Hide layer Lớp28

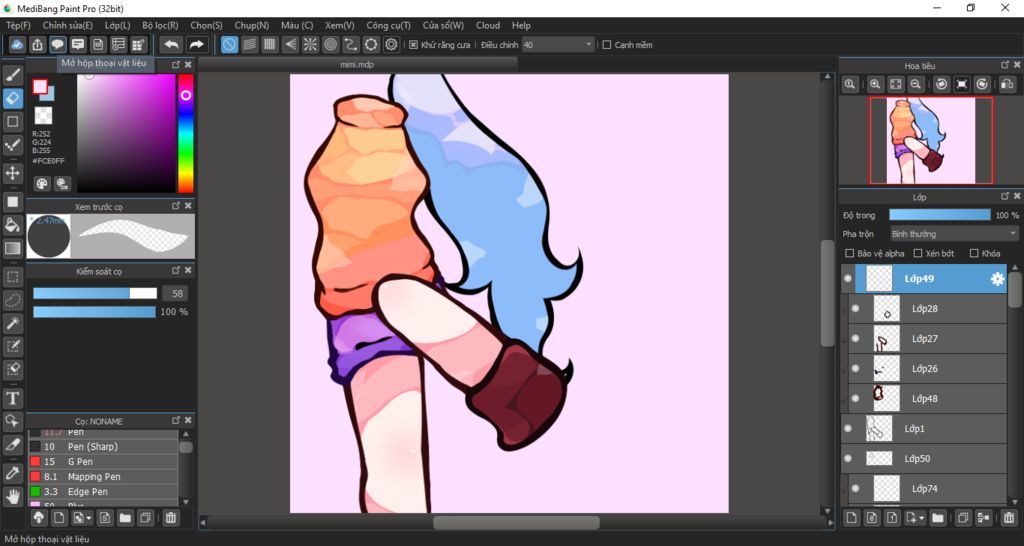pos(856,309)
